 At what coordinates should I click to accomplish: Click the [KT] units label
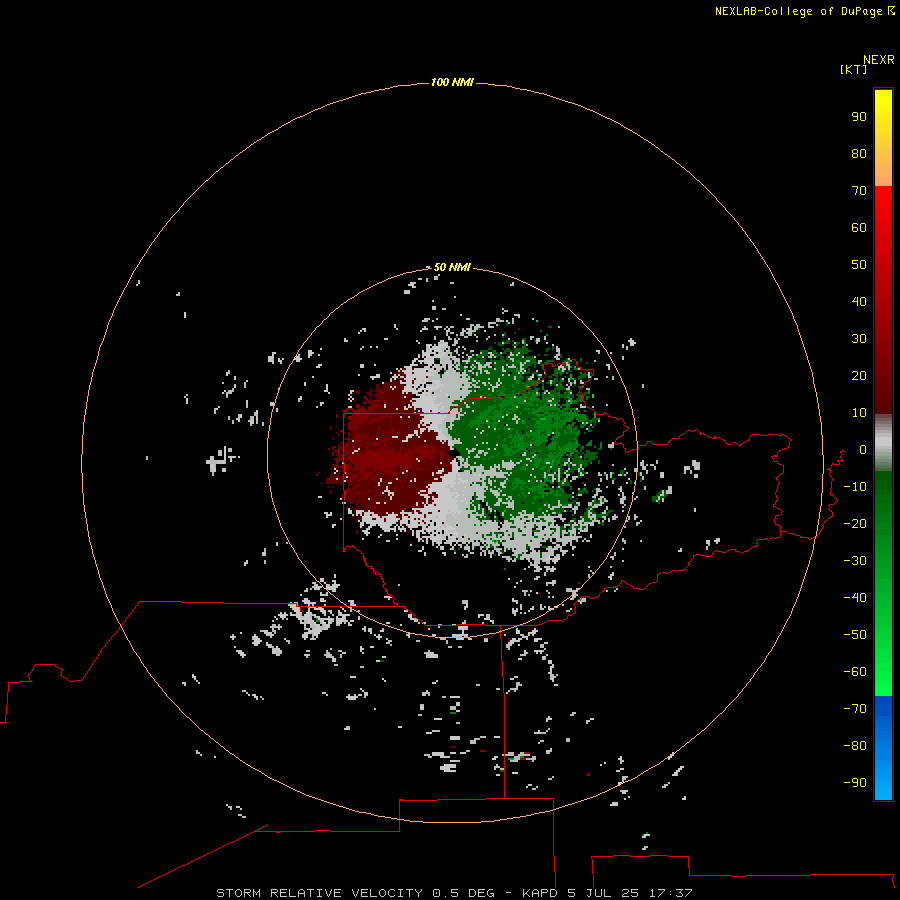coord(854,69)
